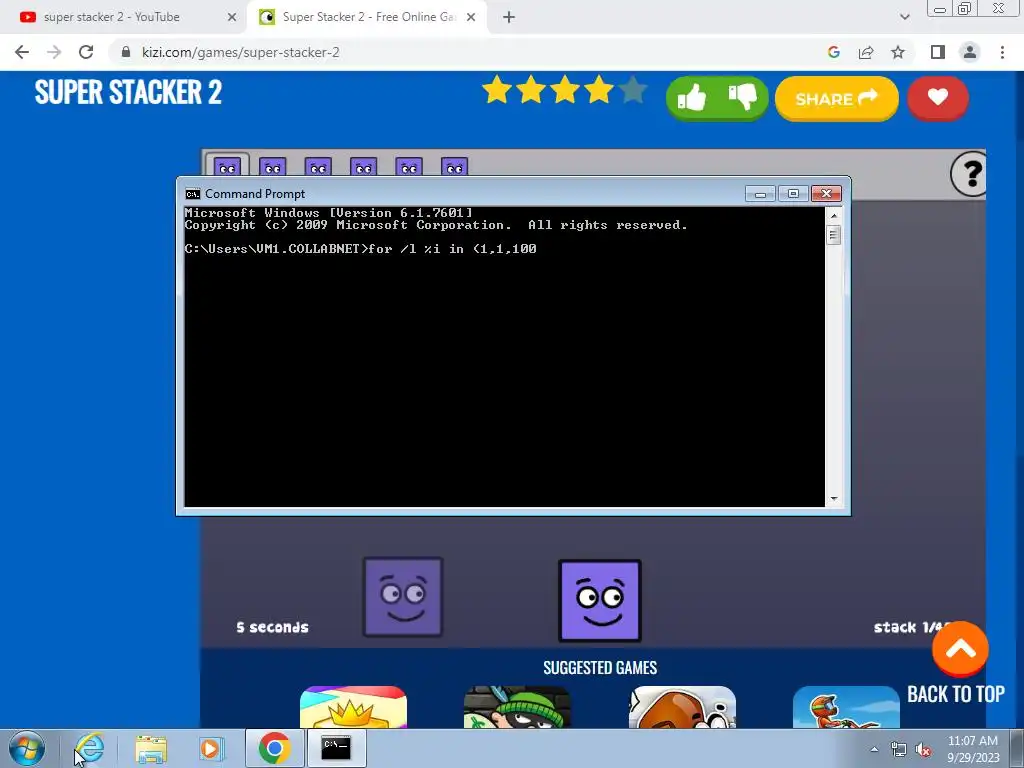Open the robber suggested game thumbnail
This screenshot has height=768, width=1024.
[x=517, y=707]
